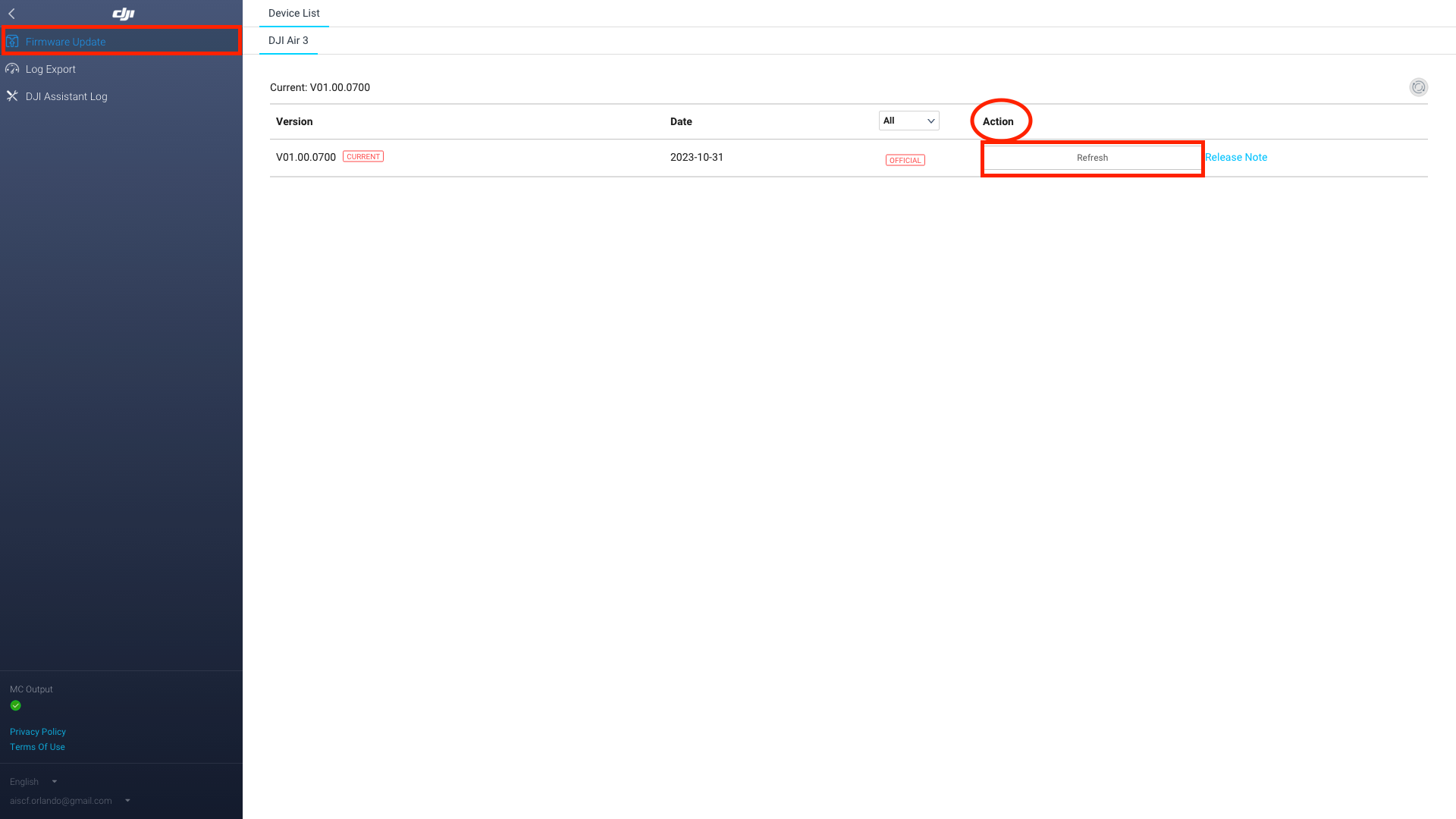Click the Date column header
Screen dimensions: 1456x819
tap(681, 121)
